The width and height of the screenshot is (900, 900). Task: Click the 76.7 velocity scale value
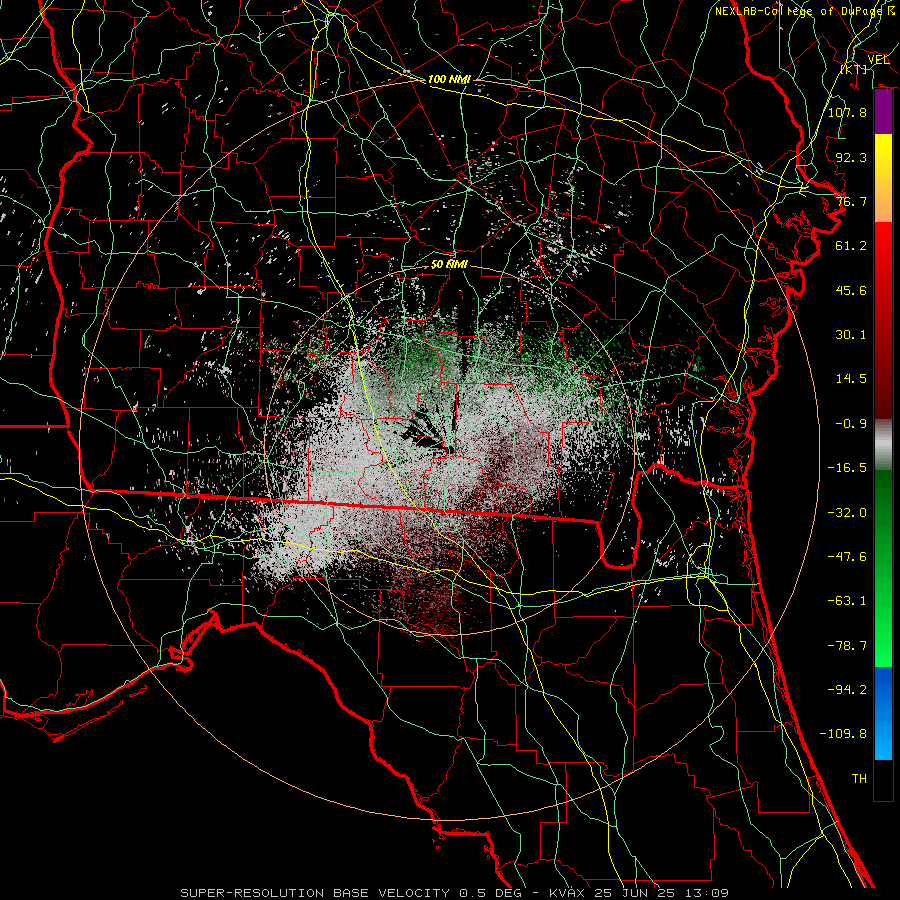(851, 201)
